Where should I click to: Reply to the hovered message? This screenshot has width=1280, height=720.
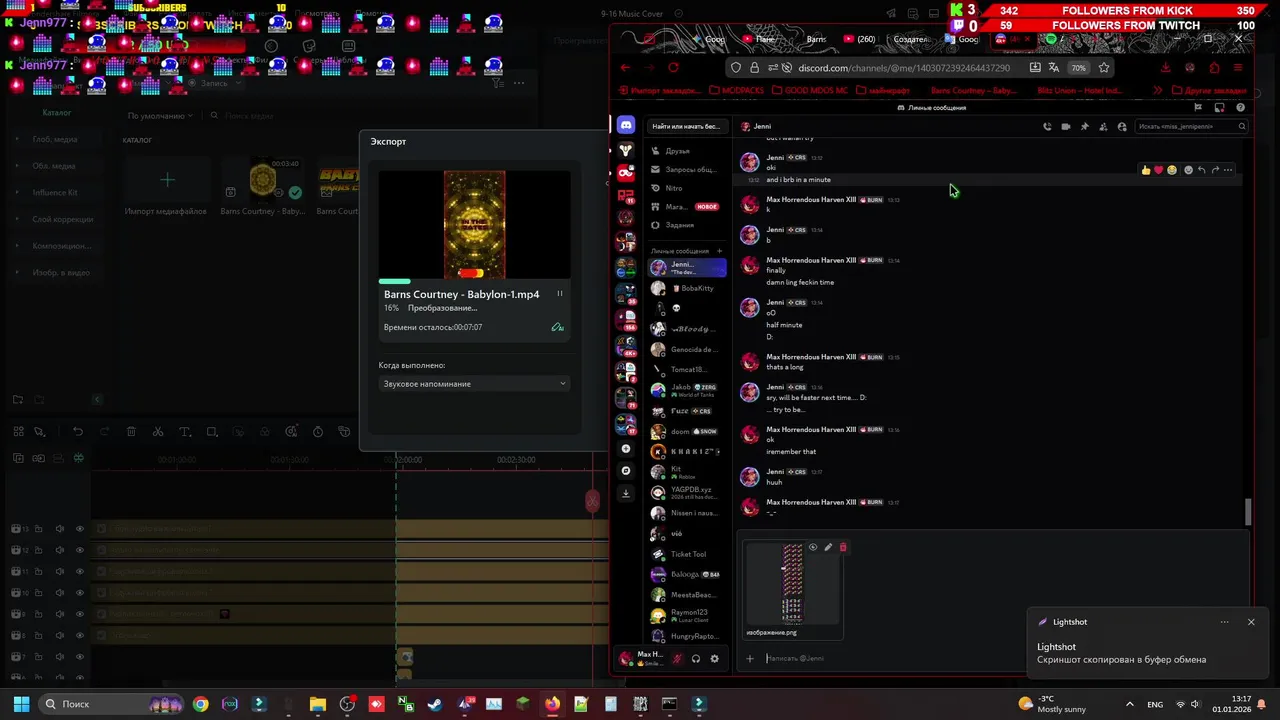(x=1201, y=170)
